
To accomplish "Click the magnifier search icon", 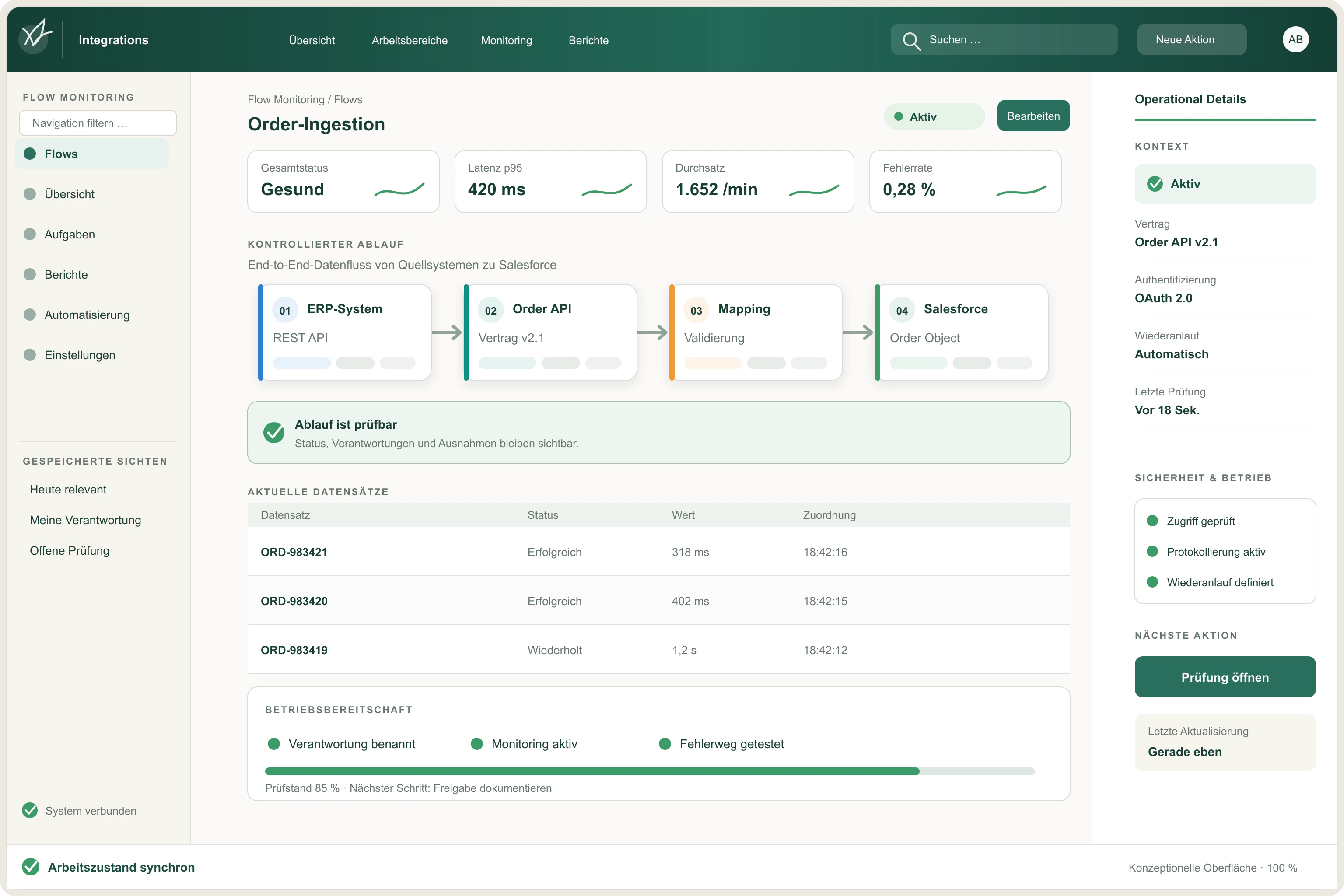I will click(911, 41).
